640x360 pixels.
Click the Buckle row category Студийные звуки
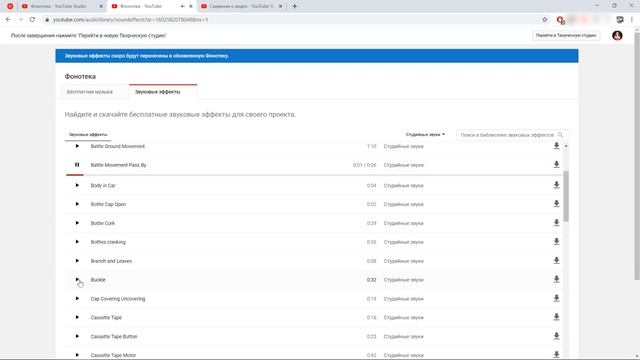point(404,280)
